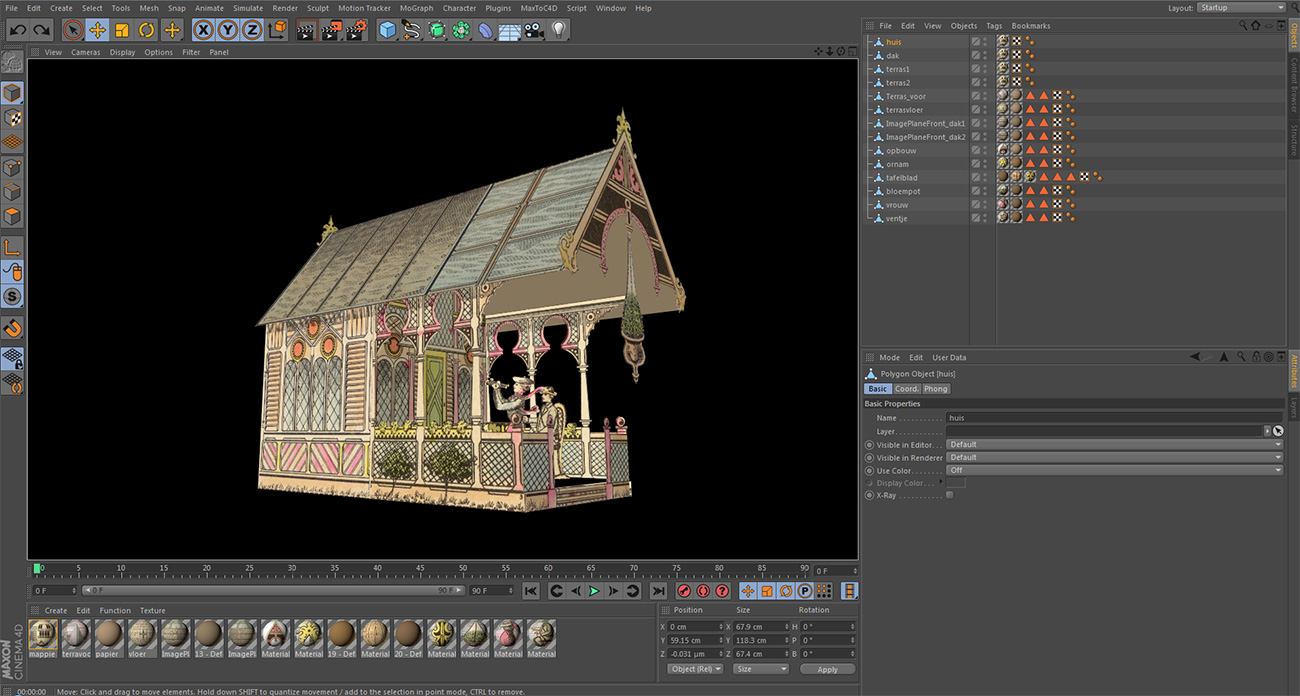The height and width of the screenshot is (696, 1300).
Task: Toggle the X axis lock icon
Action: pyautogui.click(x=204, y=31)
